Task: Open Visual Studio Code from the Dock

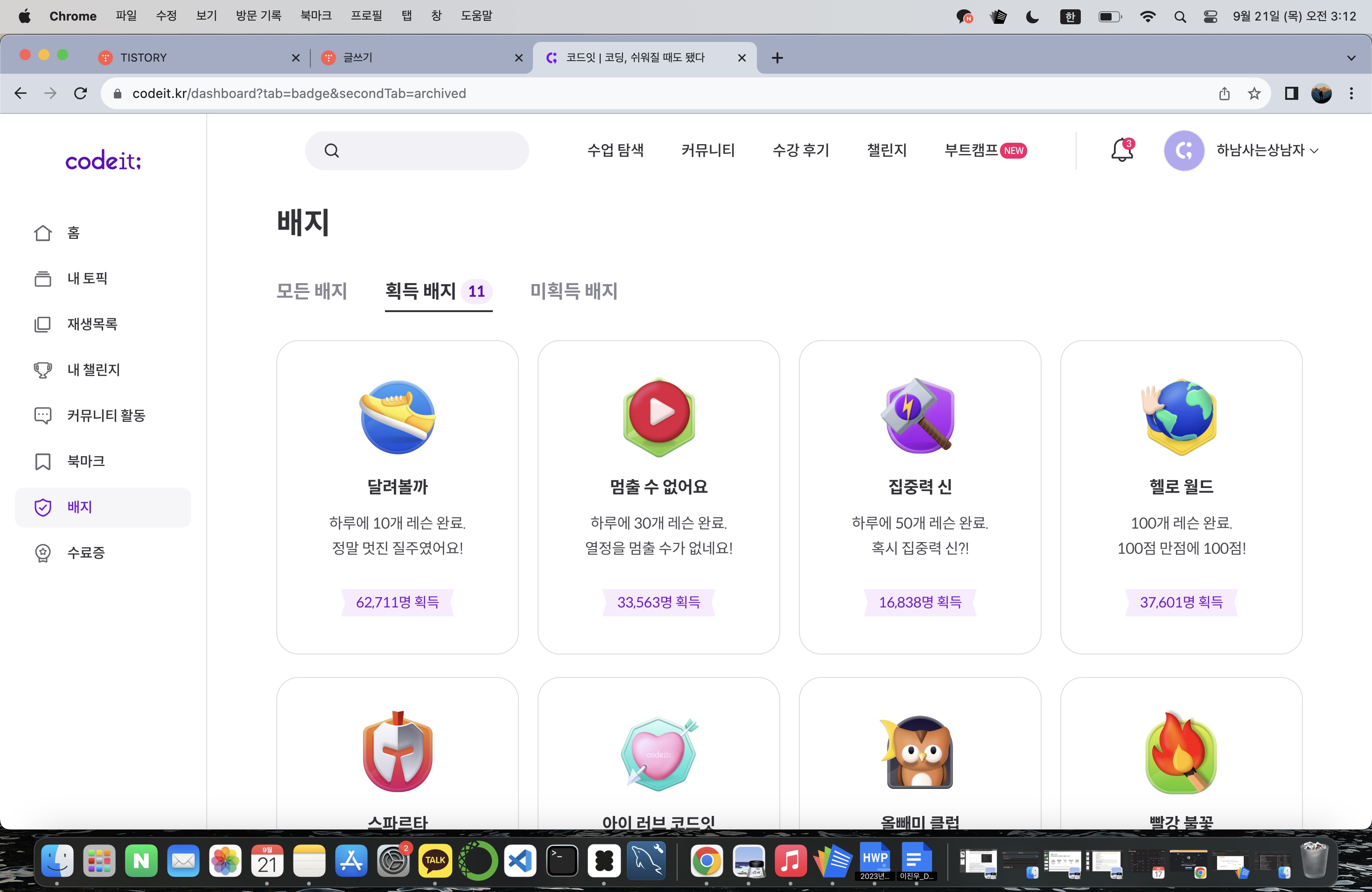Action: (519, 862)
